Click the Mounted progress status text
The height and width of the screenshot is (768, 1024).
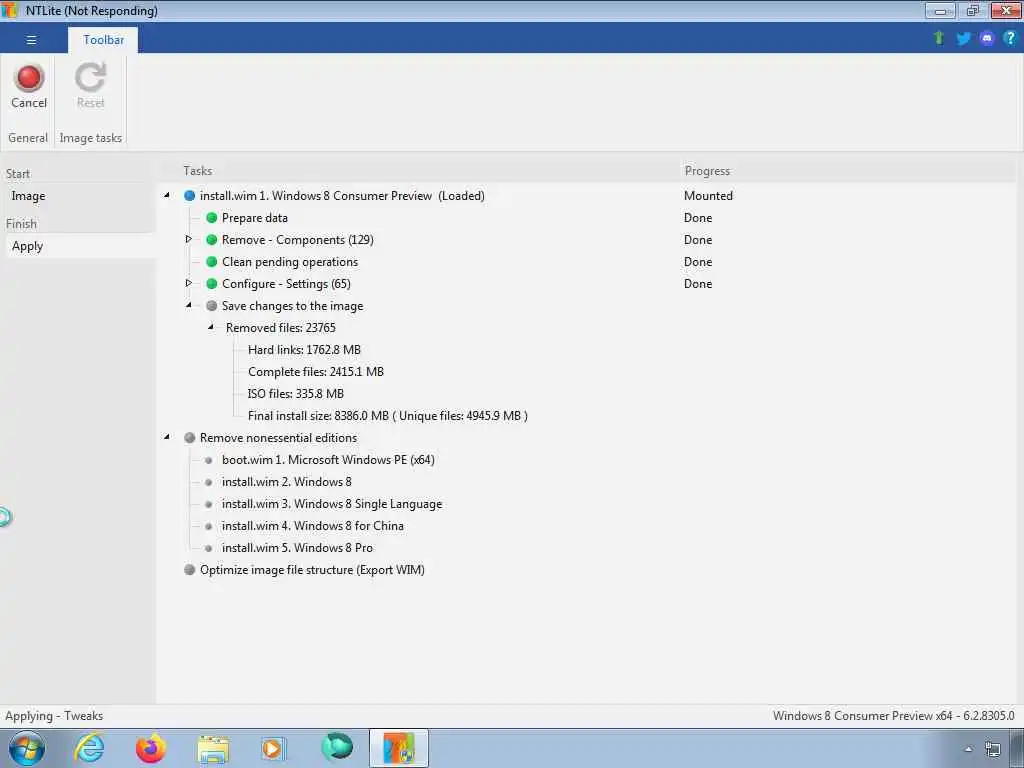click(x=709, y=196)
